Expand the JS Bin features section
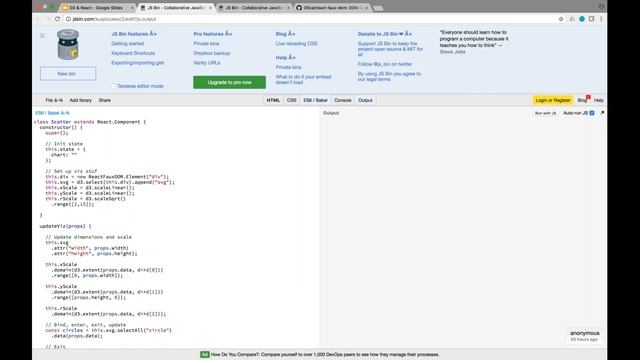Image resolution: width=640 pixels, height=360 pixels. pyautogui.click(x=134, y=34)
